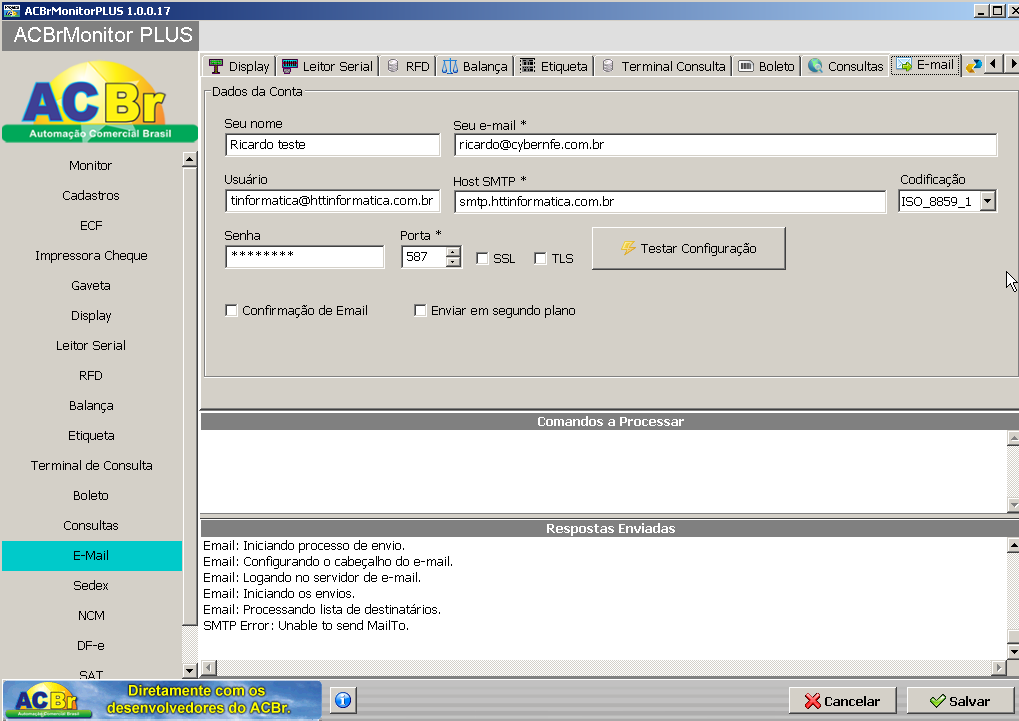Click the Testar Configuração button
This screenshot has height=721, width=1019.
[689, 248]
